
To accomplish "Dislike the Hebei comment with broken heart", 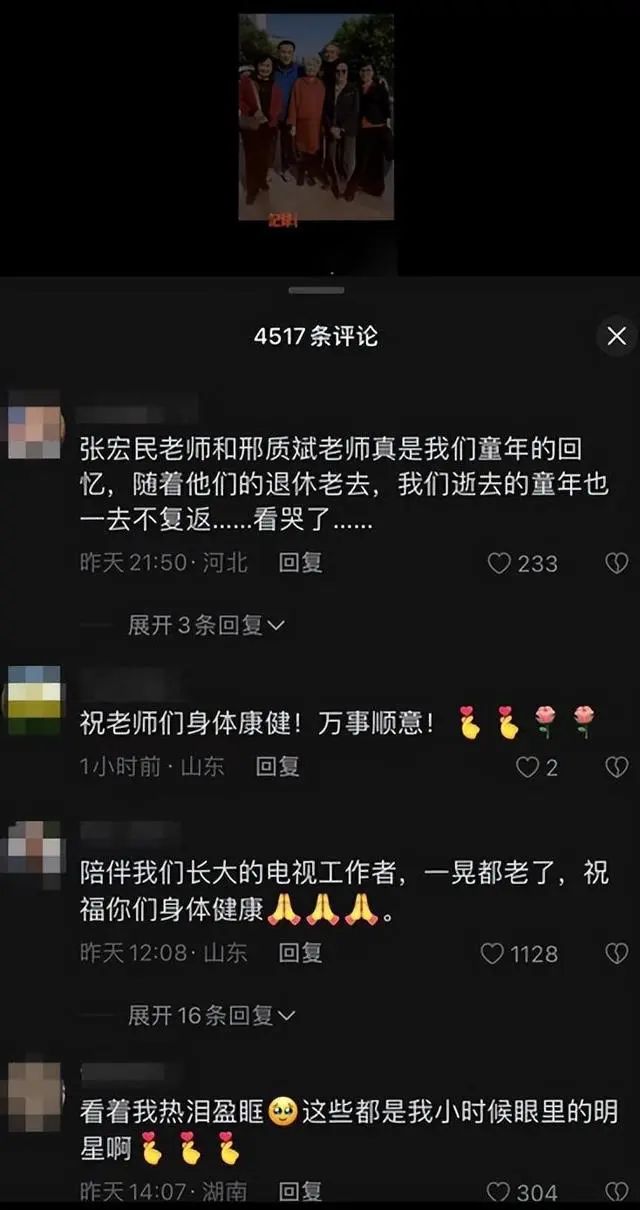I will pyautogui.click(x=617, y=563).
